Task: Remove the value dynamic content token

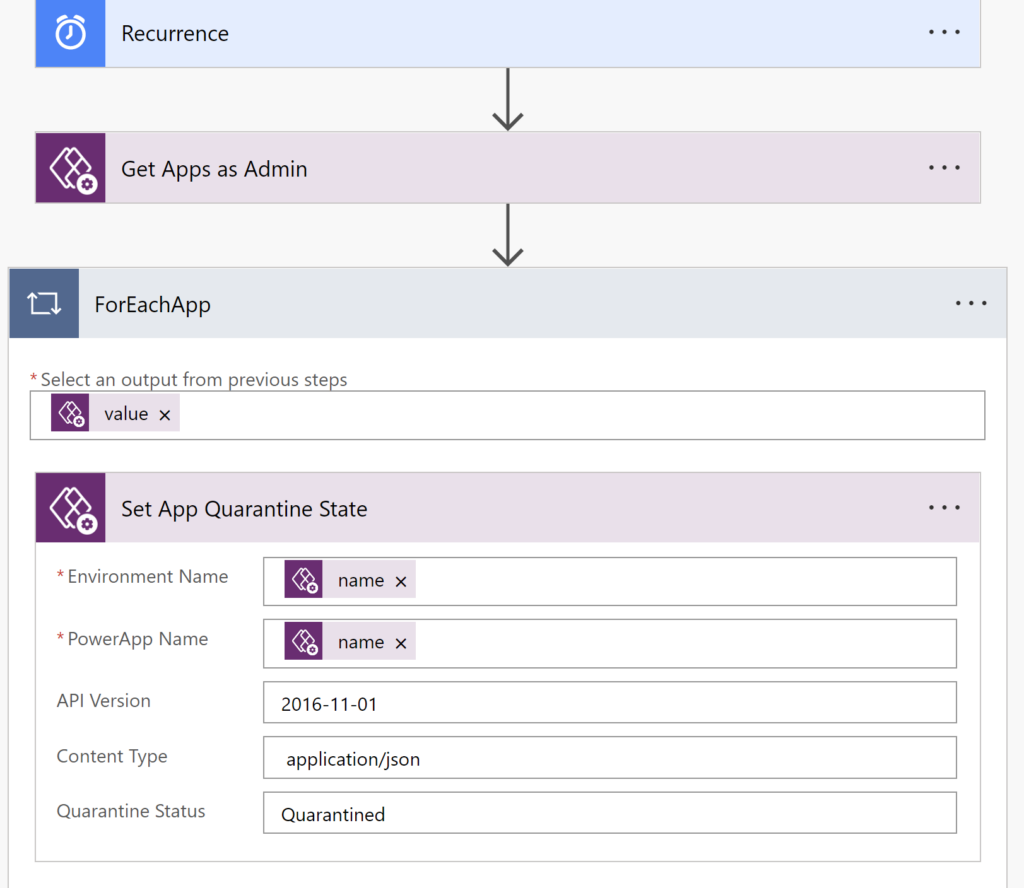Action: (165, 415)
